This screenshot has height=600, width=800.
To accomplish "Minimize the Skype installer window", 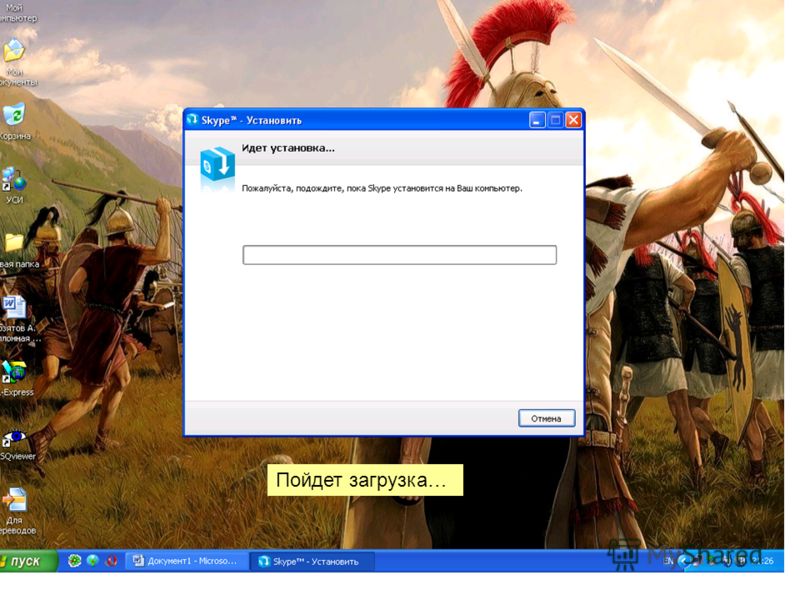I will pyautogui.click(x=537, y=120).
